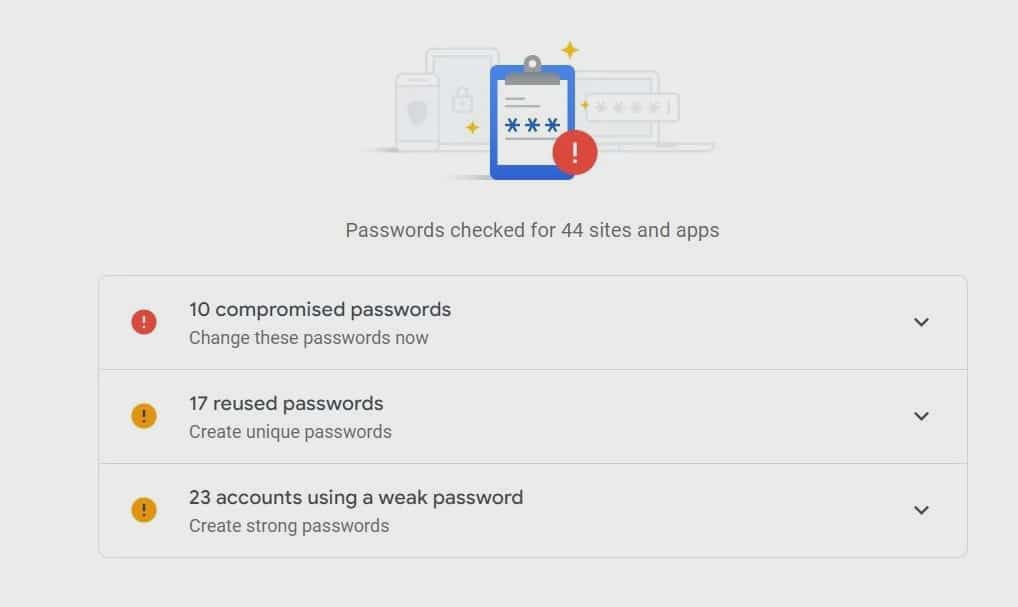Expand the reused passwords chevron

coord(921,416)
